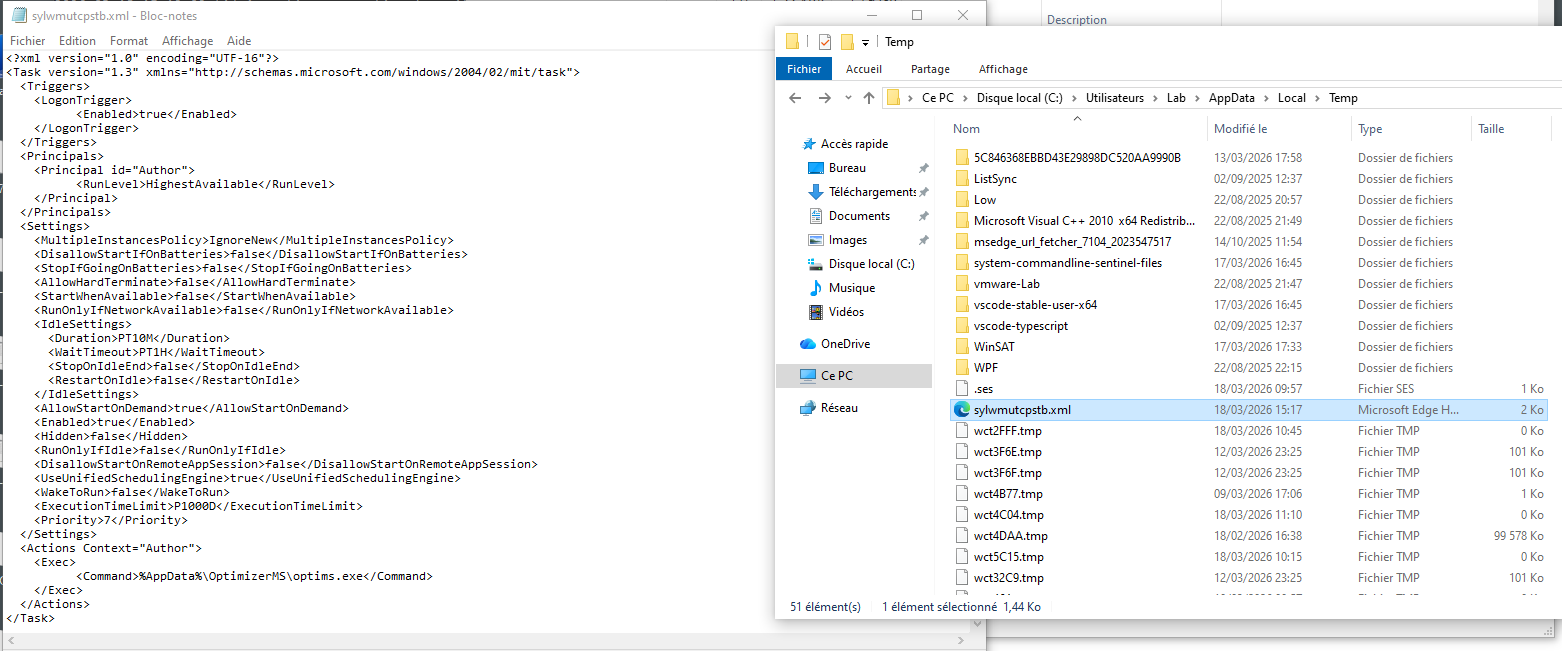This screenshot has height=651, width=1562.
Task: Open Bureau in the sidebar
Action: (847, 168)
